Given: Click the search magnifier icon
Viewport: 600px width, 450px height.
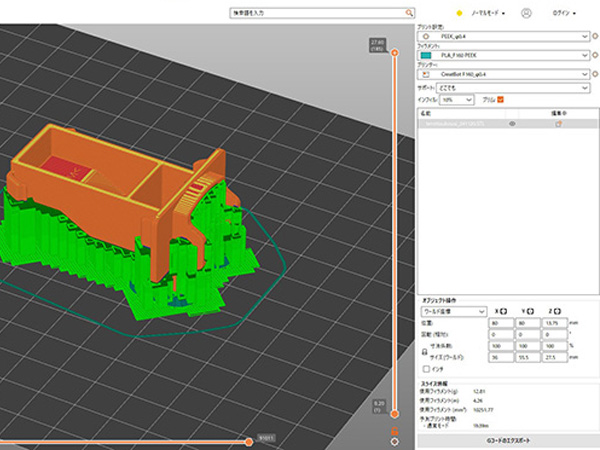Looking at the screenshot, I should click(408, 13).
